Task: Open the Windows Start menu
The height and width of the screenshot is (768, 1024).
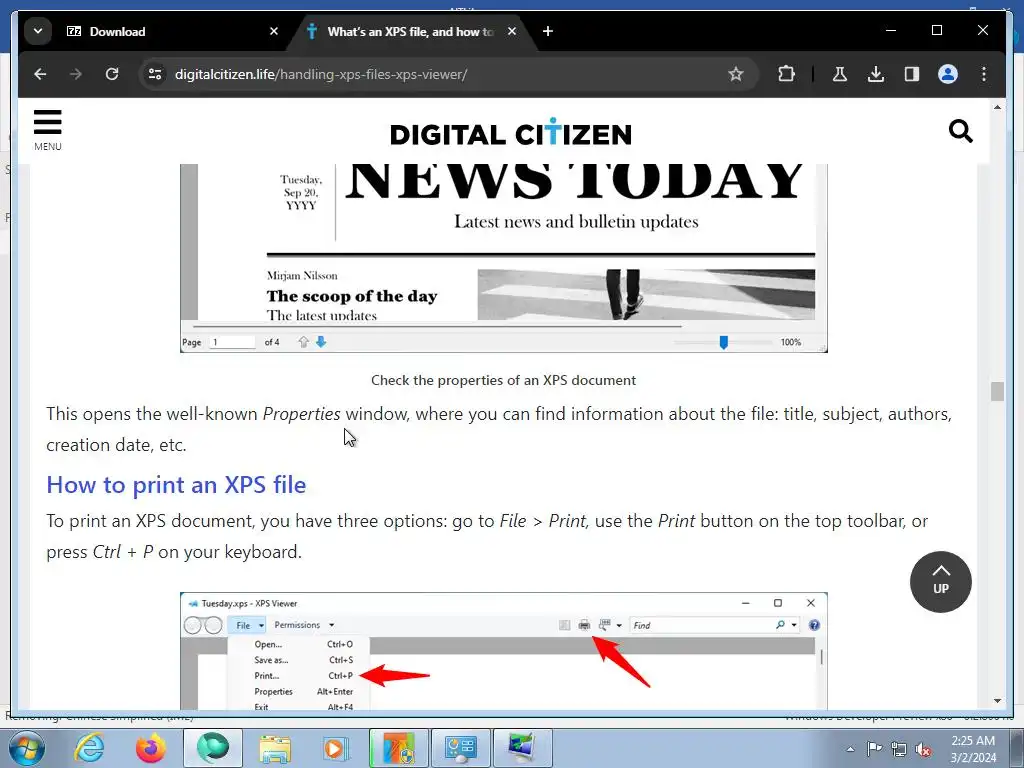Action: [27, 748]
